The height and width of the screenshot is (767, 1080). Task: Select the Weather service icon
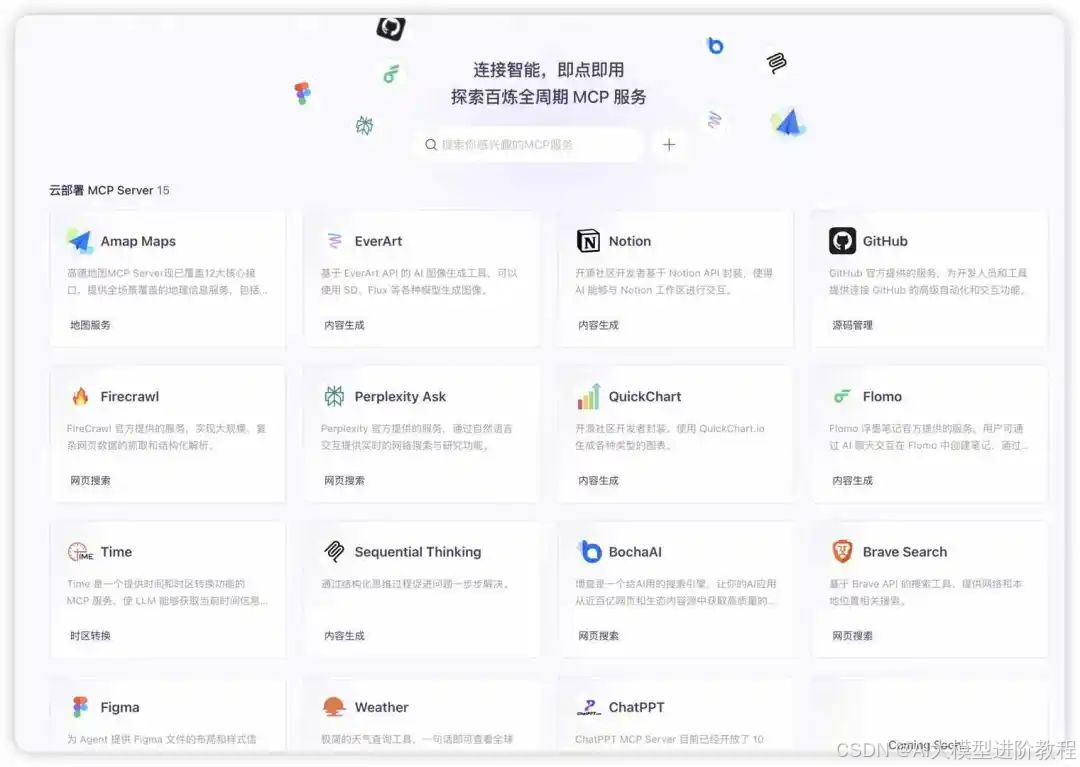[x=335, y=707]
